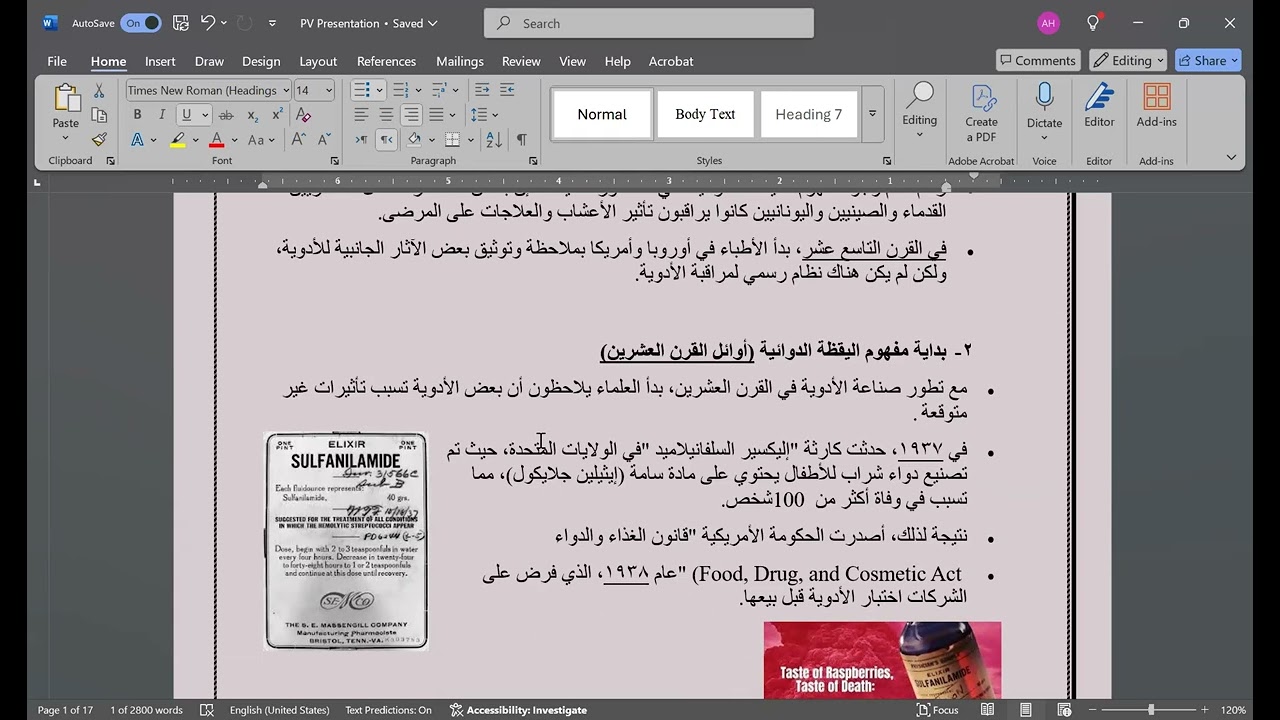Image resolution: width=1280 pixels, height=720 pixels.
Task: Select the Body Text style
Action: click(x=705, y=114)
